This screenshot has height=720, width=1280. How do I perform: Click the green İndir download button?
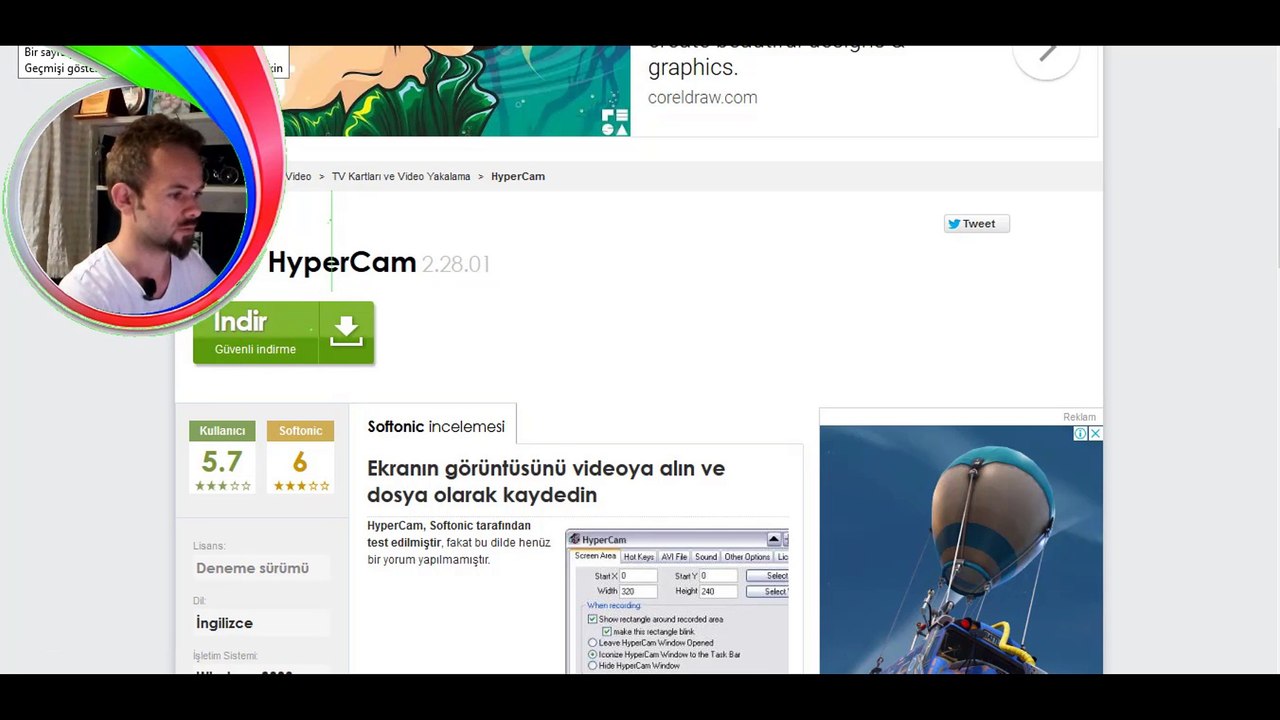[284, 333]
